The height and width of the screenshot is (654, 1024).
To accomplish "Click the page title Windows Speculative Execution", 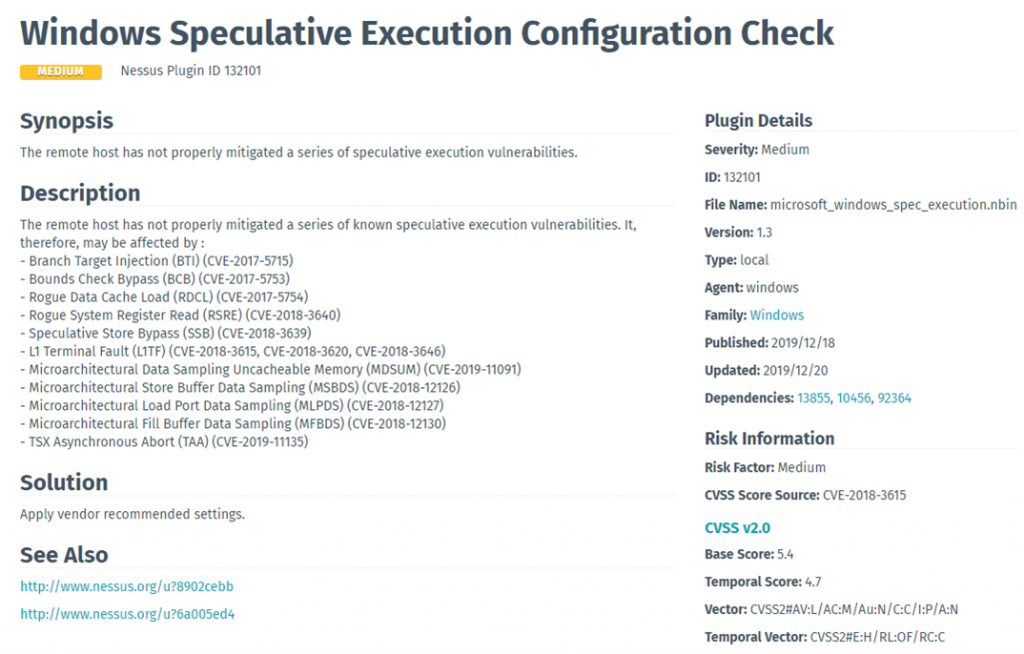I will click(x=427, y=32).
